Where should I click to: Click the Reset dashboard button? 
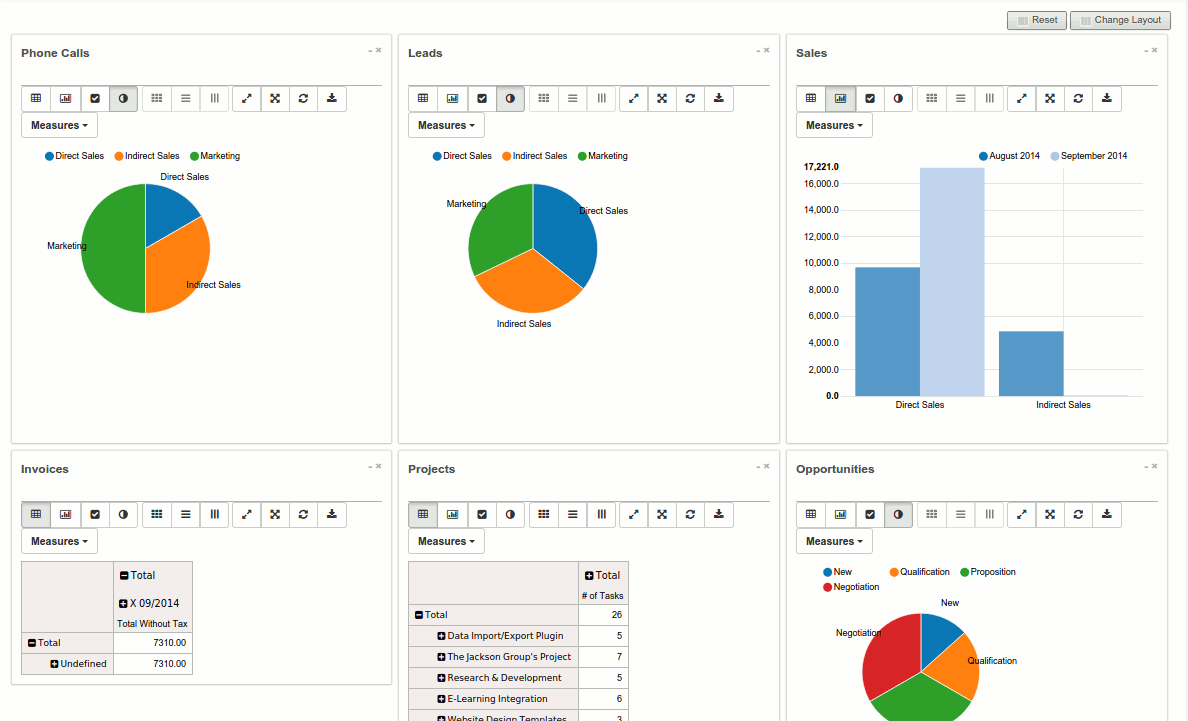pos(1037,20)
